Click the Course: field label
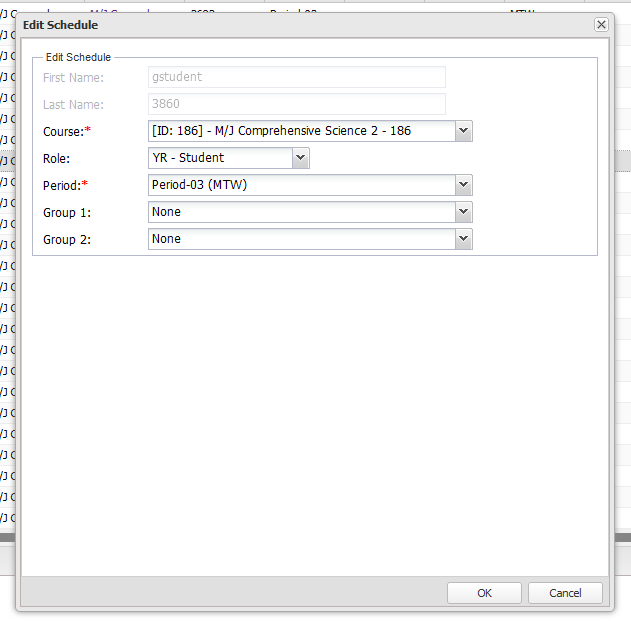631x623 pixels. (62, 131)
